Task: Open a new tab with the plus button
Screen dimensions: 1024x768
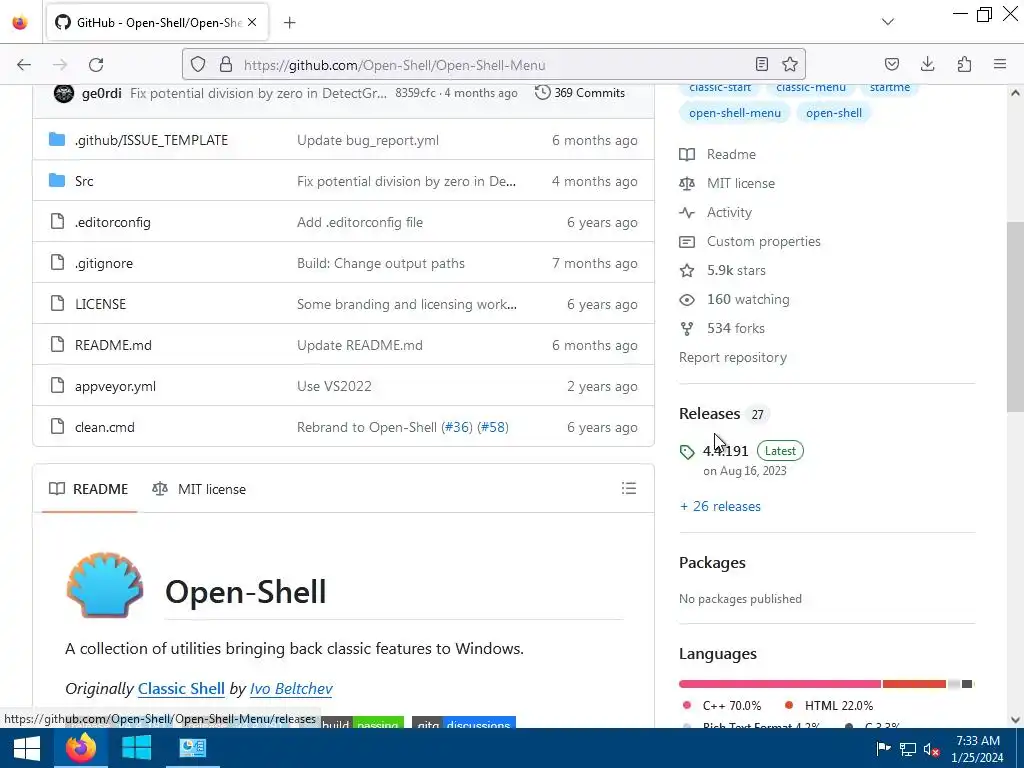Action: click(x=290, y=23)
